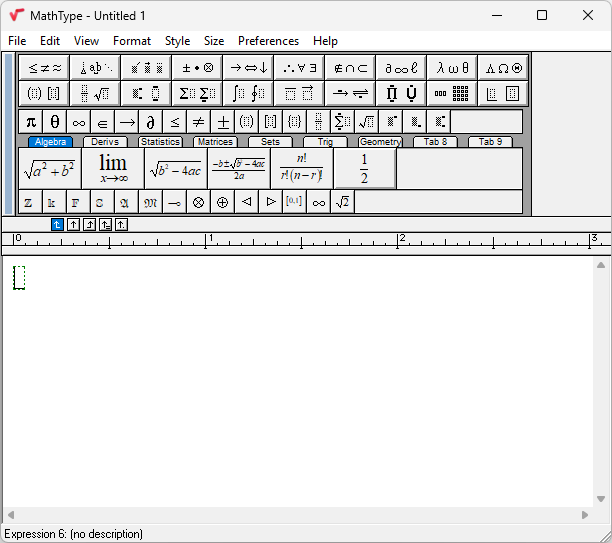The image size is (612, 543).
Task: Insert the combinations formula n!/r!(n-r)!
Action: 302,169
